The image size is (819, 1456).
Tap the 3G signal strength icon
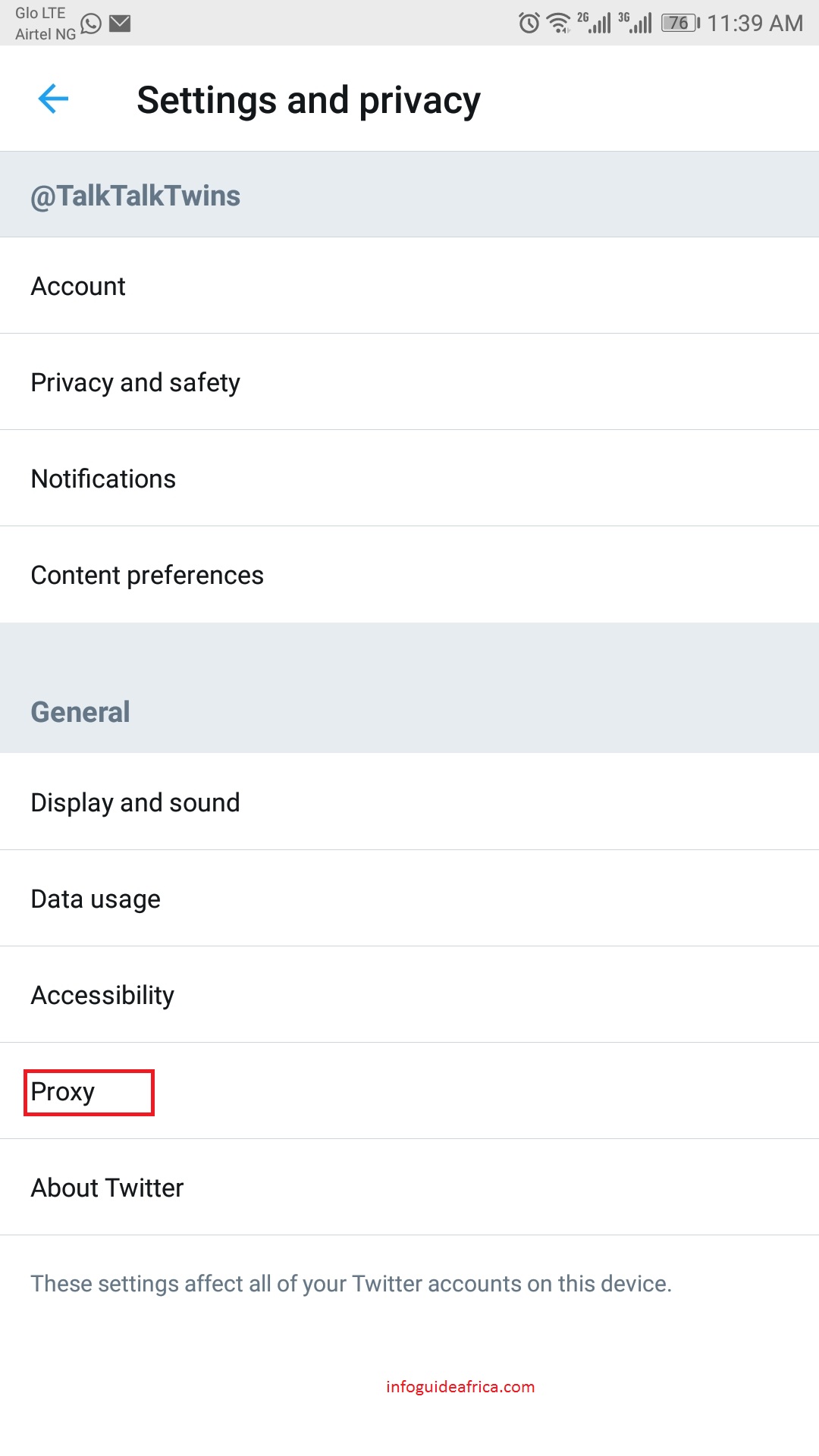click(635, 23)
